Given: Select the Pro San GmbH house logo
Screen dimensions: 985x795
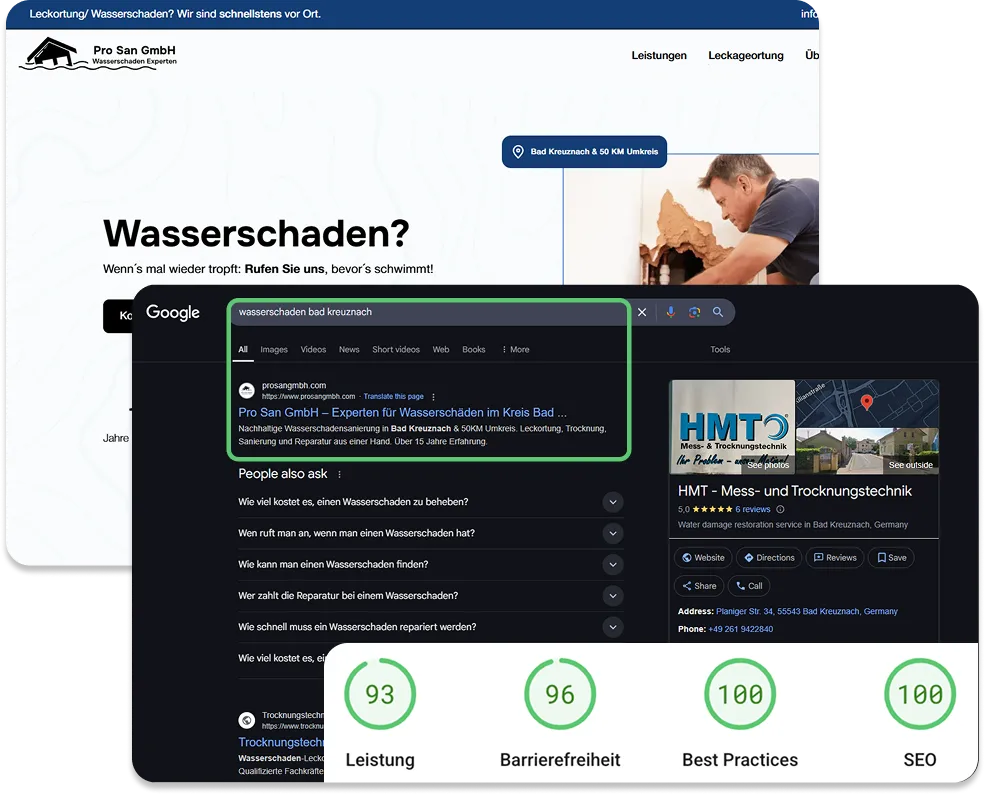Looking at the screenshot, I should pos(48,51).
